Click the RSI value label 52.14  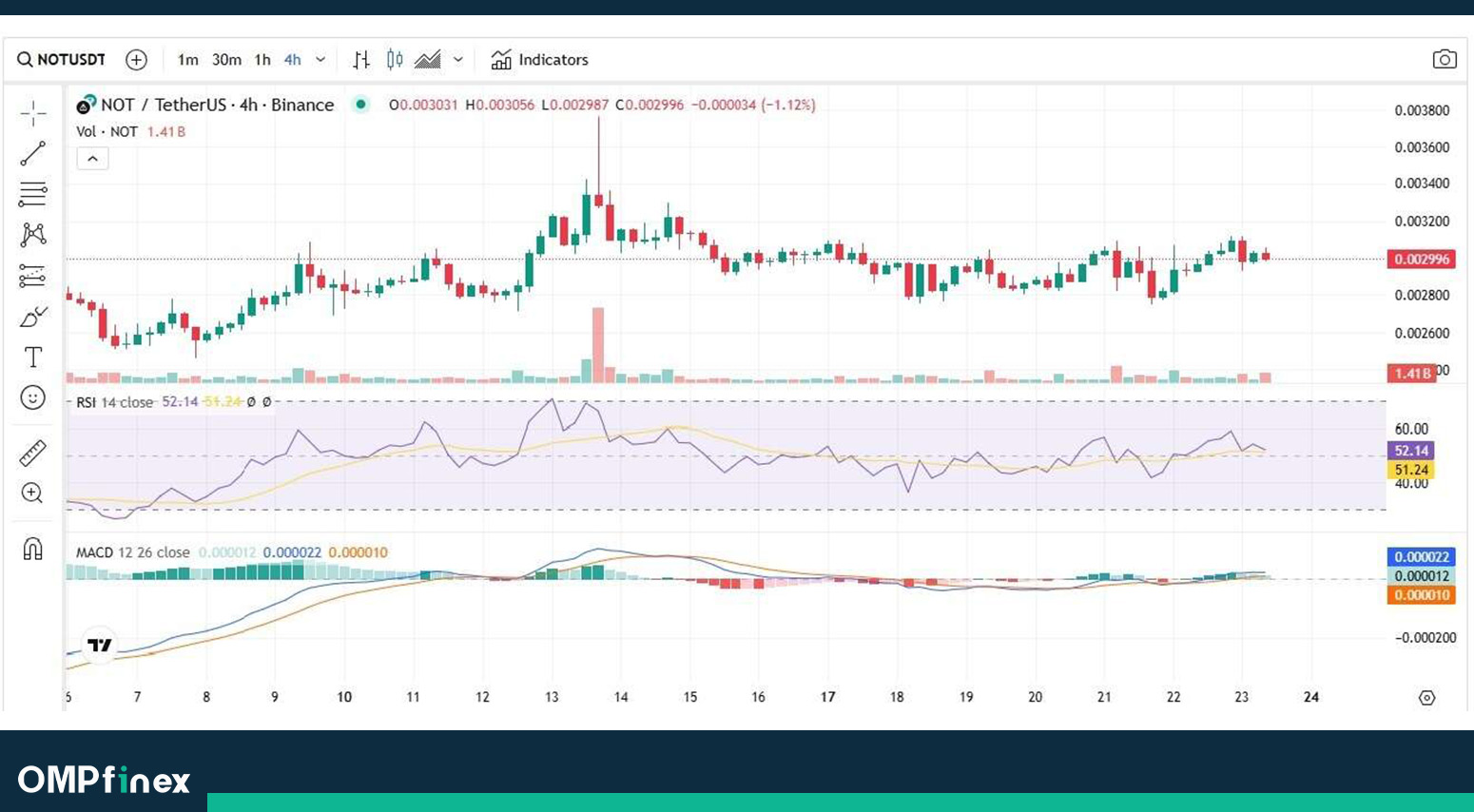[1411, 451]
